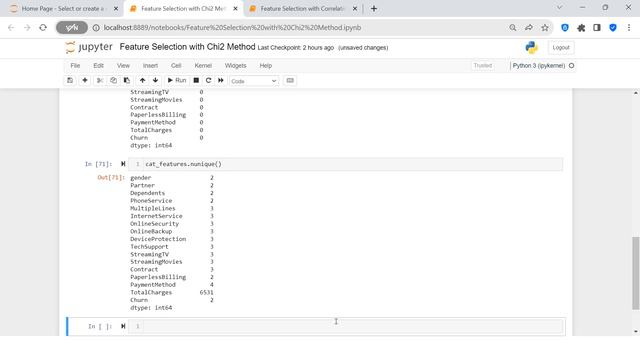The width and height of the screenshot is (640, 360).
Task: Bookmark this page star icon
Action: (x=545, y=28)
